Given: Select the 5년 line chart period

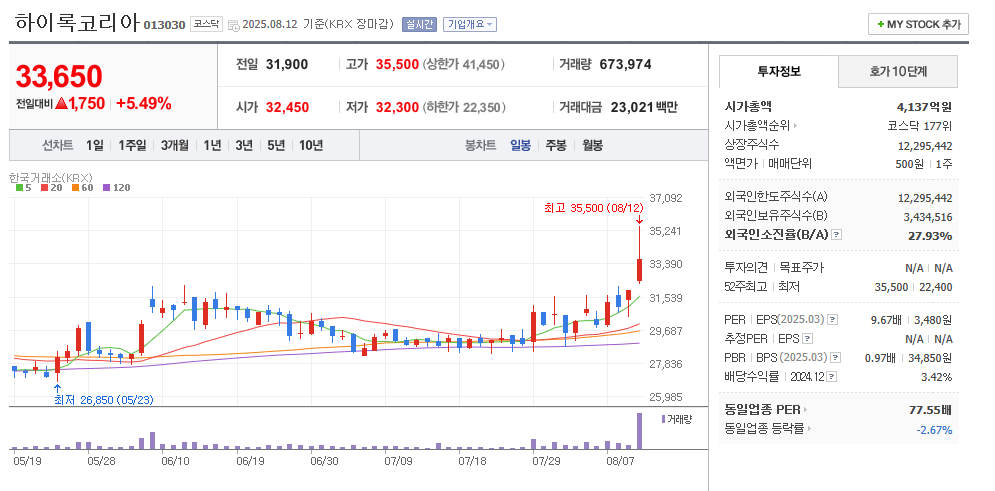Looking at the screenshot, I should click(x=276, y=145).
